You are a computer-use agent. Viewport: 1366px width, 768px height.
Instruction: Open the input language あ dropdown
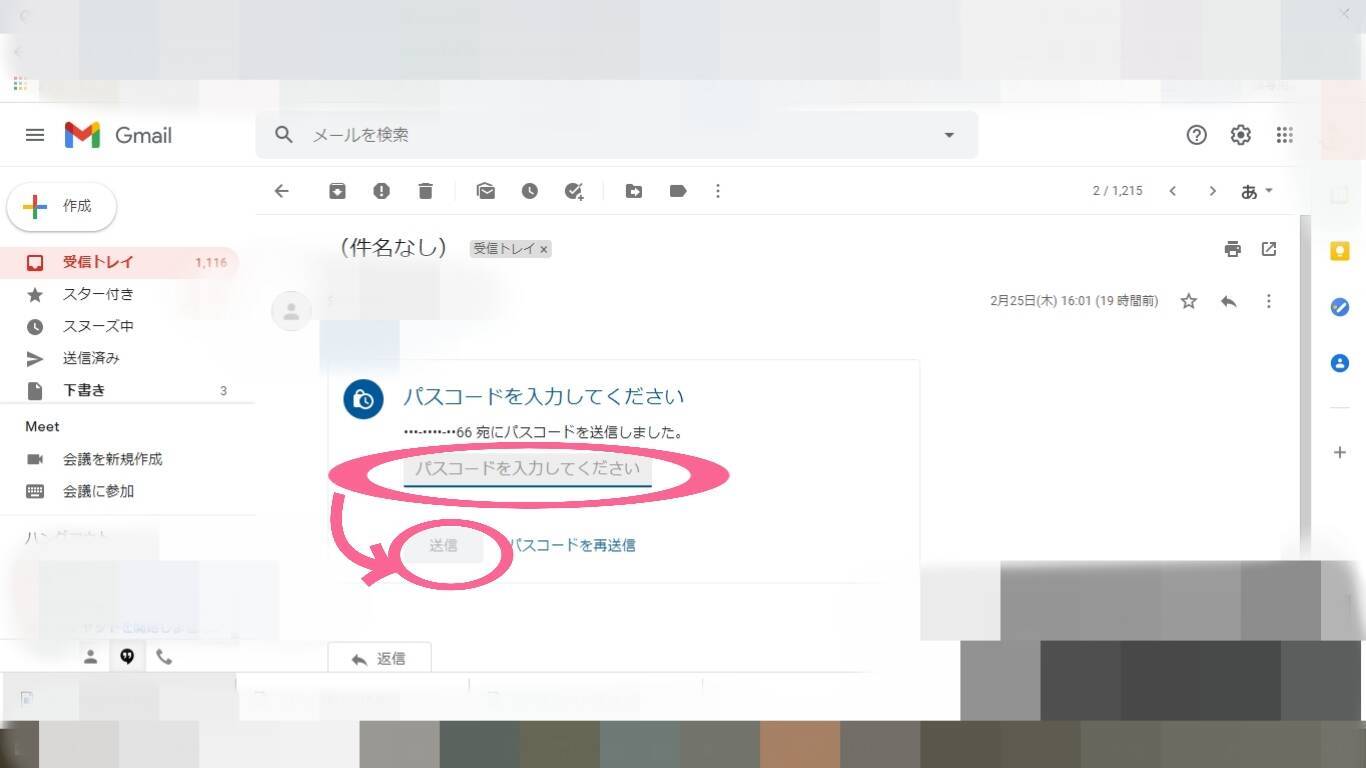(1256, 191)
